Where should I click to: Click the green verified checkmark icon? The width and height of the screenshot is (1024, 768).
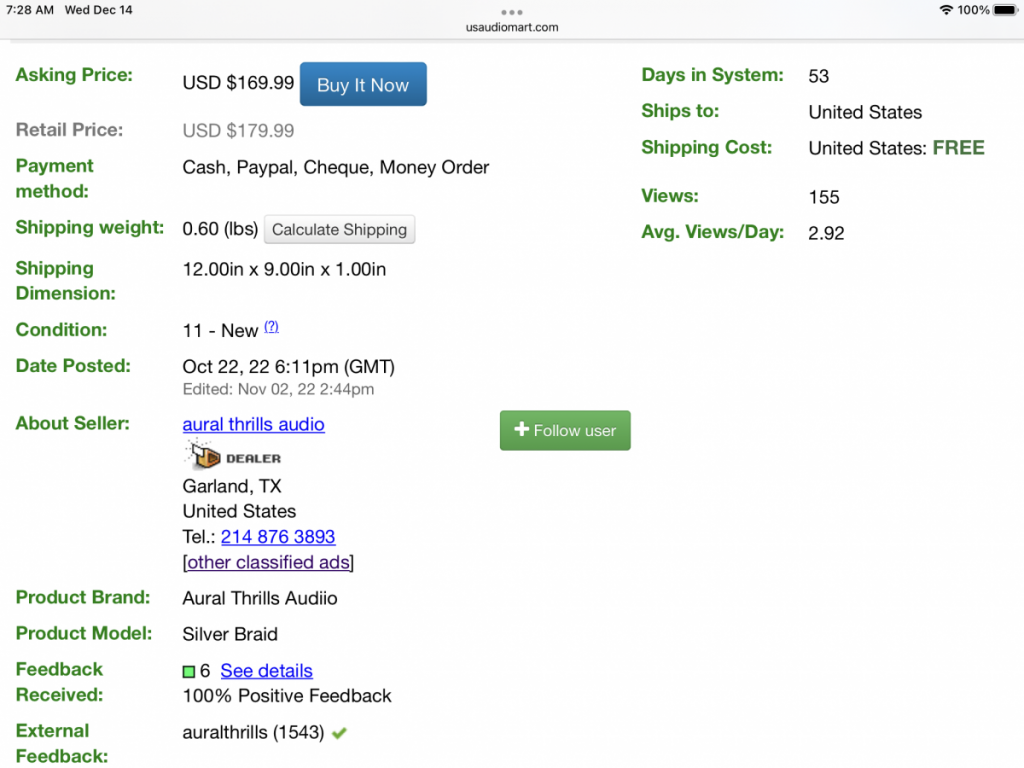click(339, 733)
